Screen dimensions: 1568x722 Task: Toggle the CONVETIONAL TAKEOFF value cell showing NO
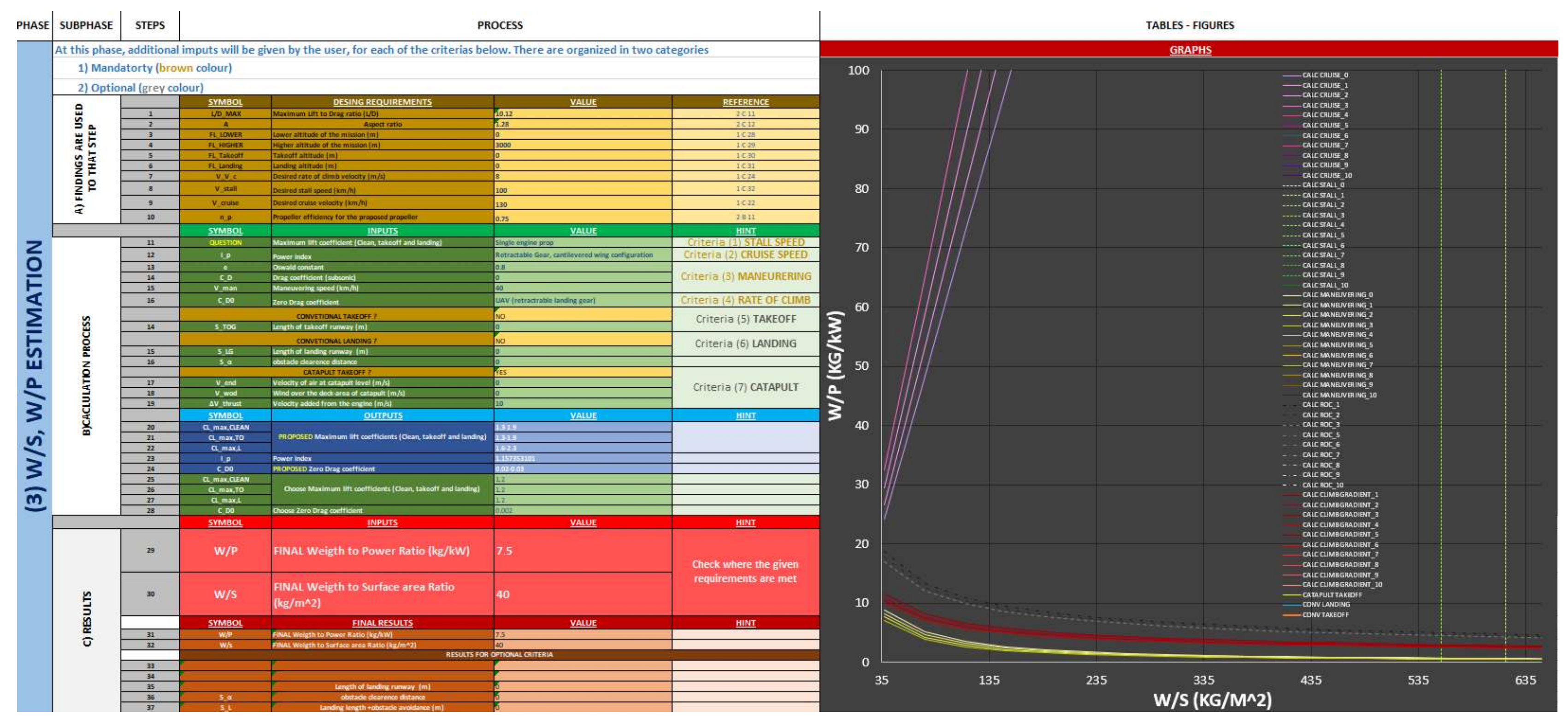(582, 316)
